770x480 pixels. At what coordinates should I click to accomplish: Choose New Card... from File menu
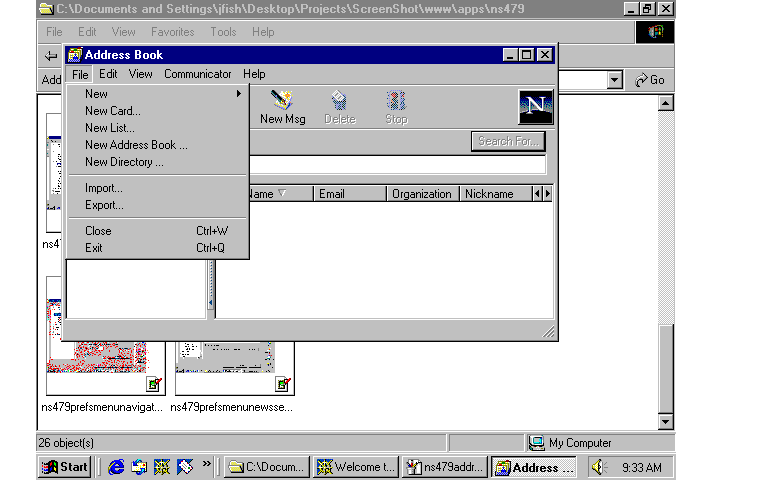pos(158,111)
